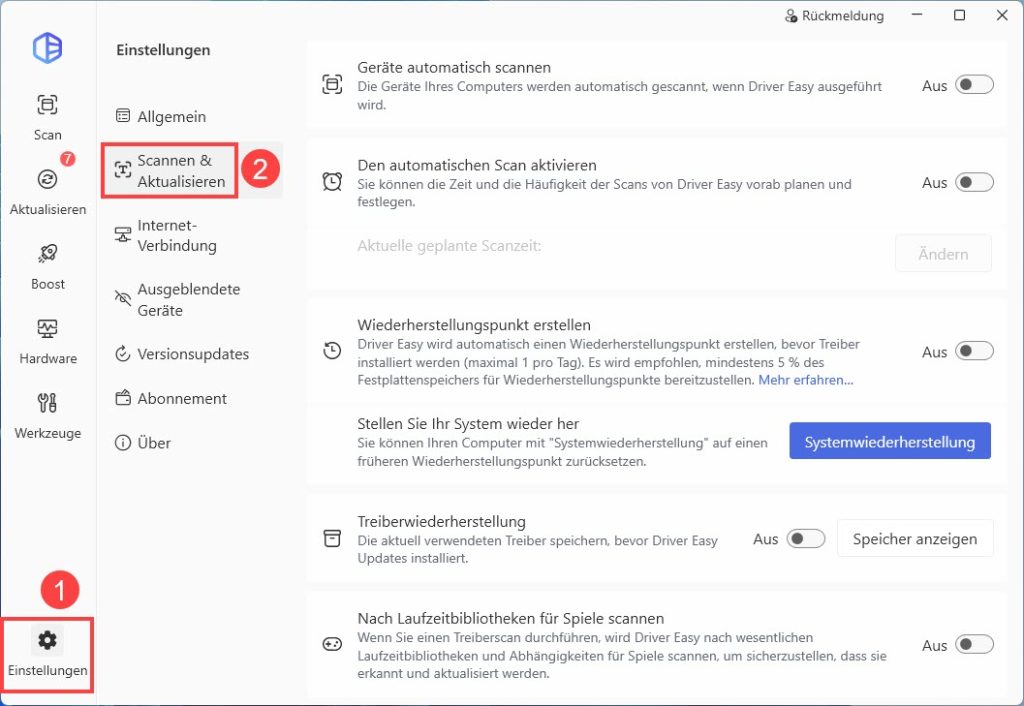Click the Scannen & Aktualisieren icon
This screenshot has width=1024, height=706.
[x=123, y=170]
